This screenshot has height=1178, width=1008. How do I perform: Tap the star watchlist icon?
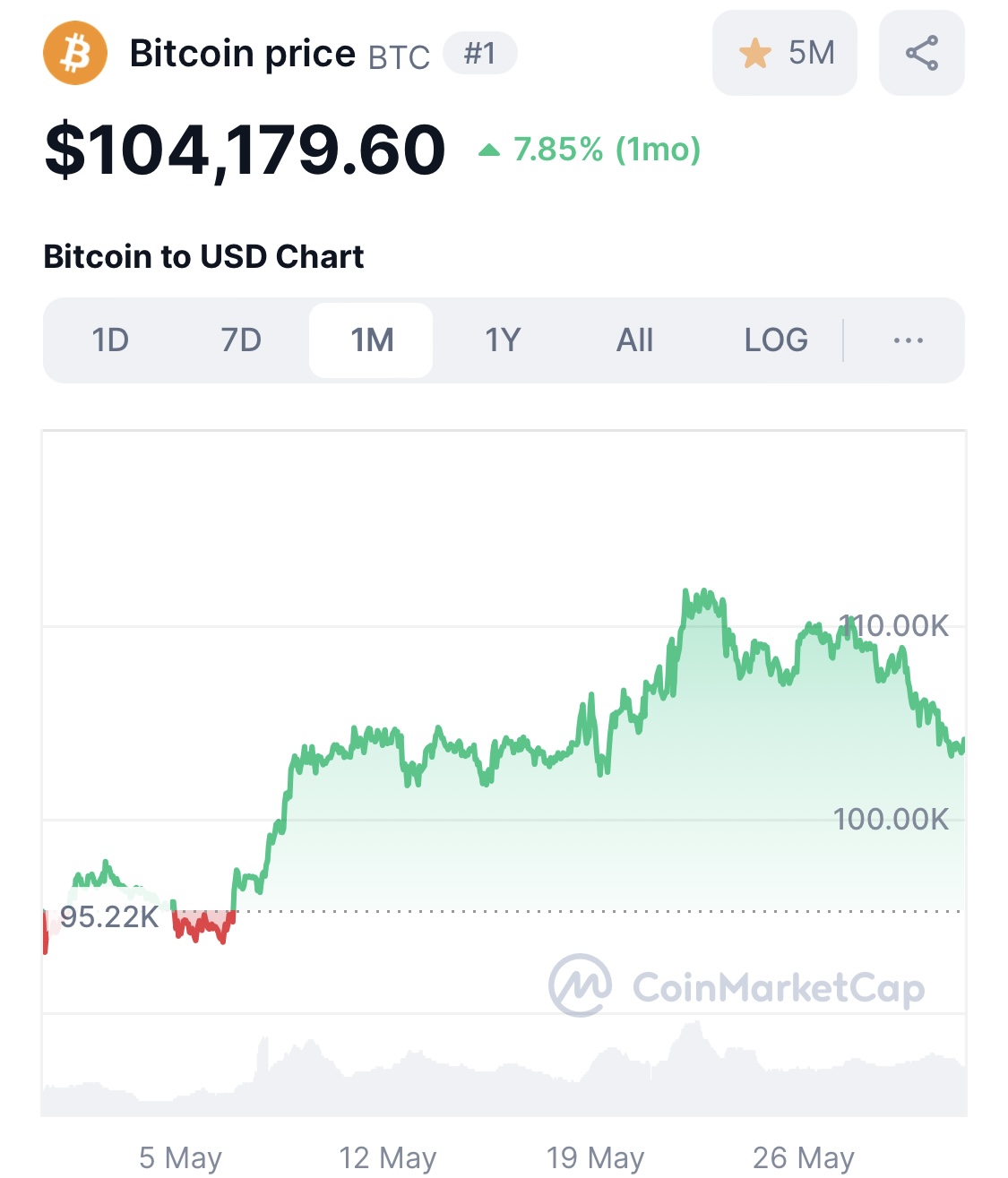coord(754,54)
